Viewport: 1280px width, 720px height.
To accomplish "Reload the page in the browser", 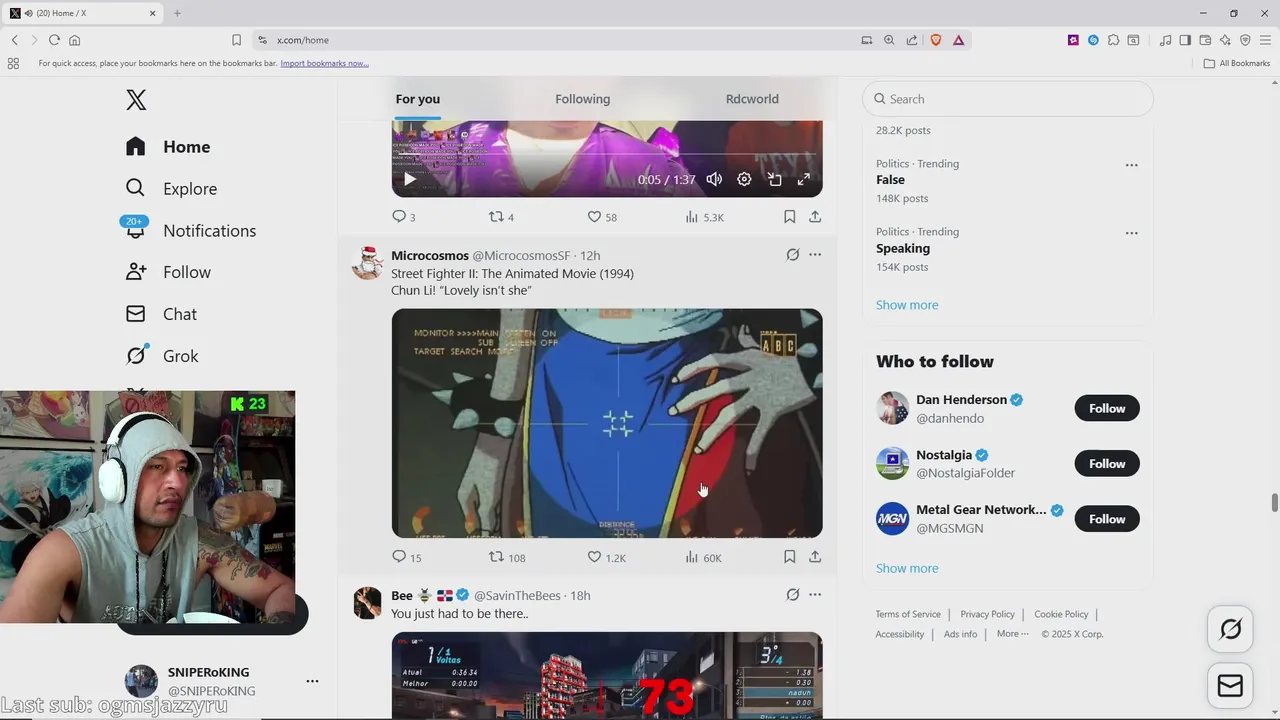I will coord(54,40).
